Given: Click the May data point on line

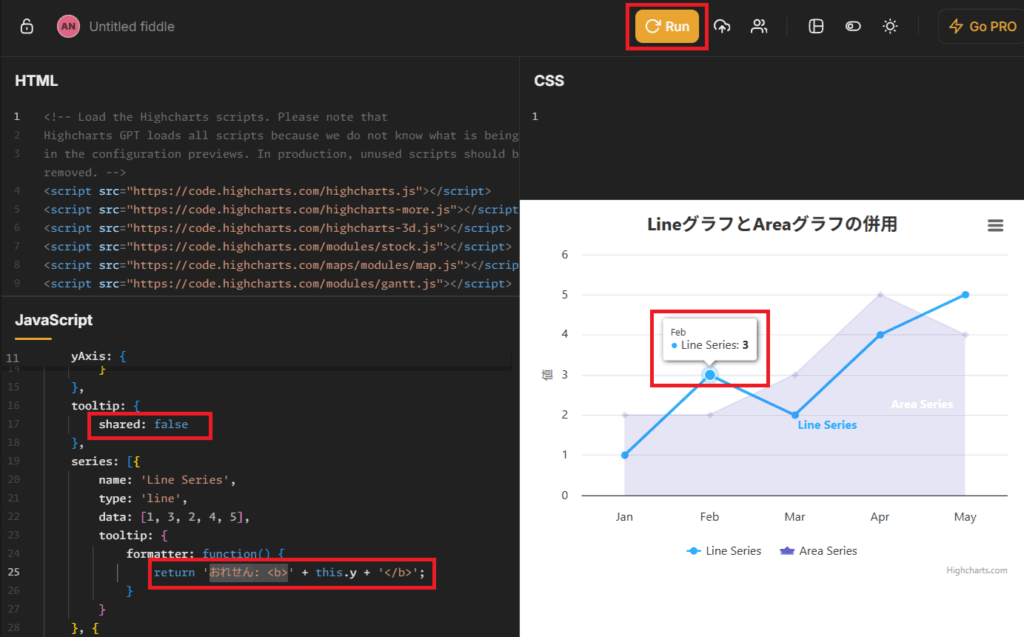Looking at the screenshot, I should click(965, 295).
